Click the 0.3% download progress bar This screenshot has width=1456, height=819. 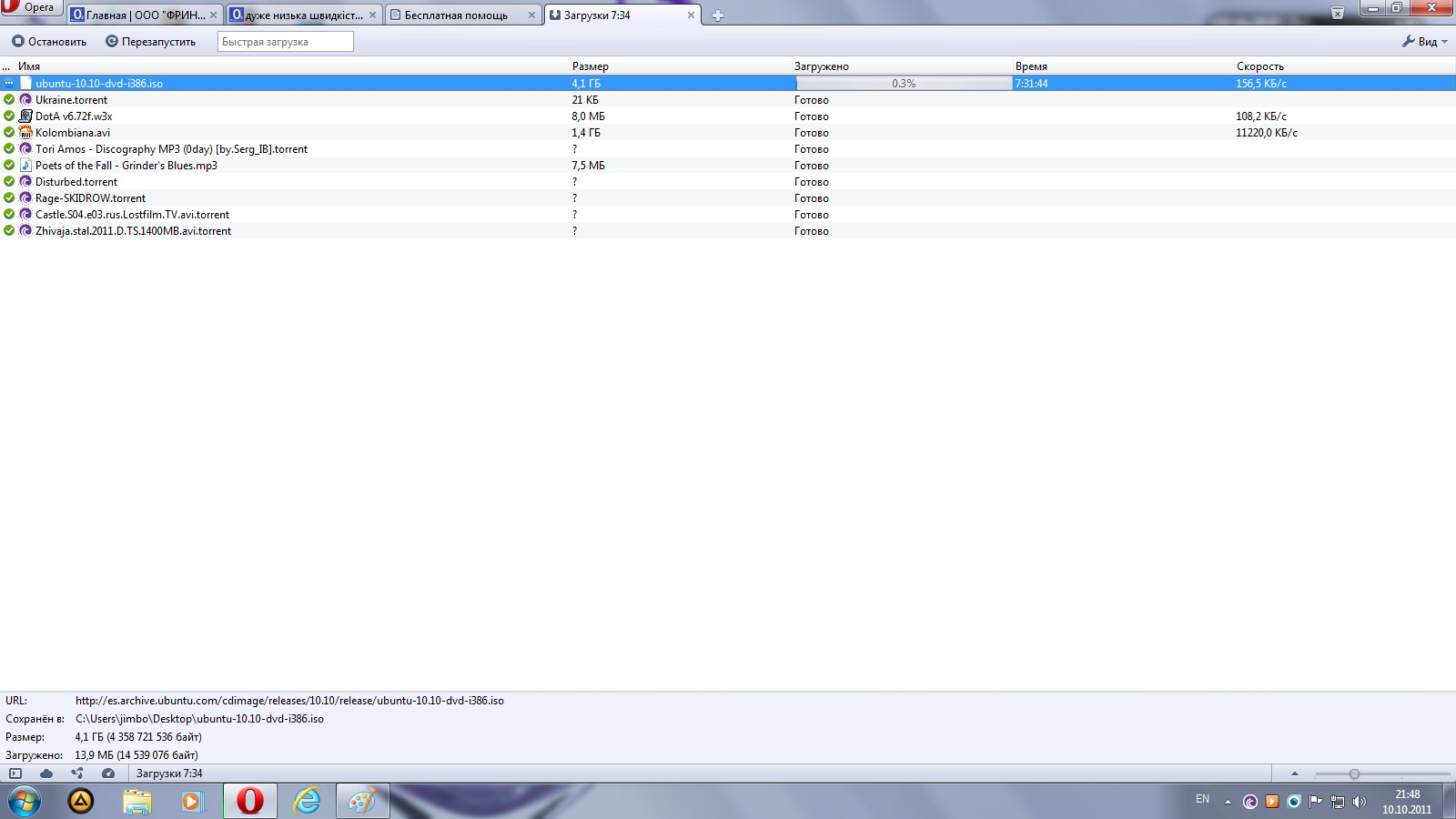904,83
